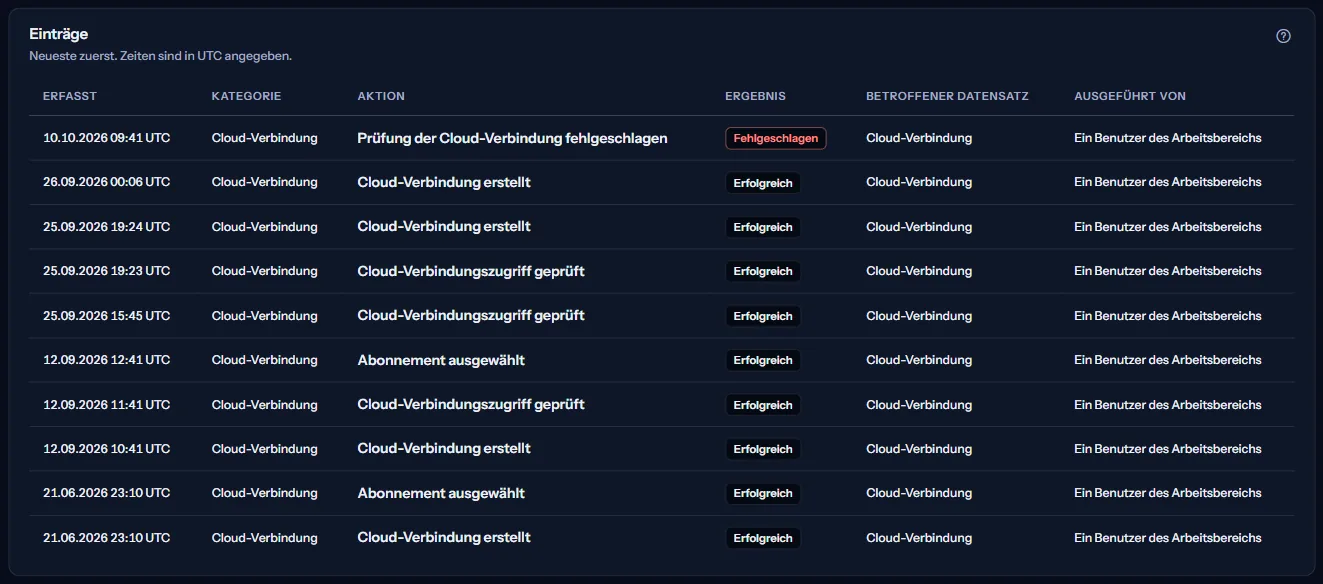Click the 'Neueste zuerst. Zeiten sind in UTC' note
1323x584 pixels.
click(x=160, y=56)
